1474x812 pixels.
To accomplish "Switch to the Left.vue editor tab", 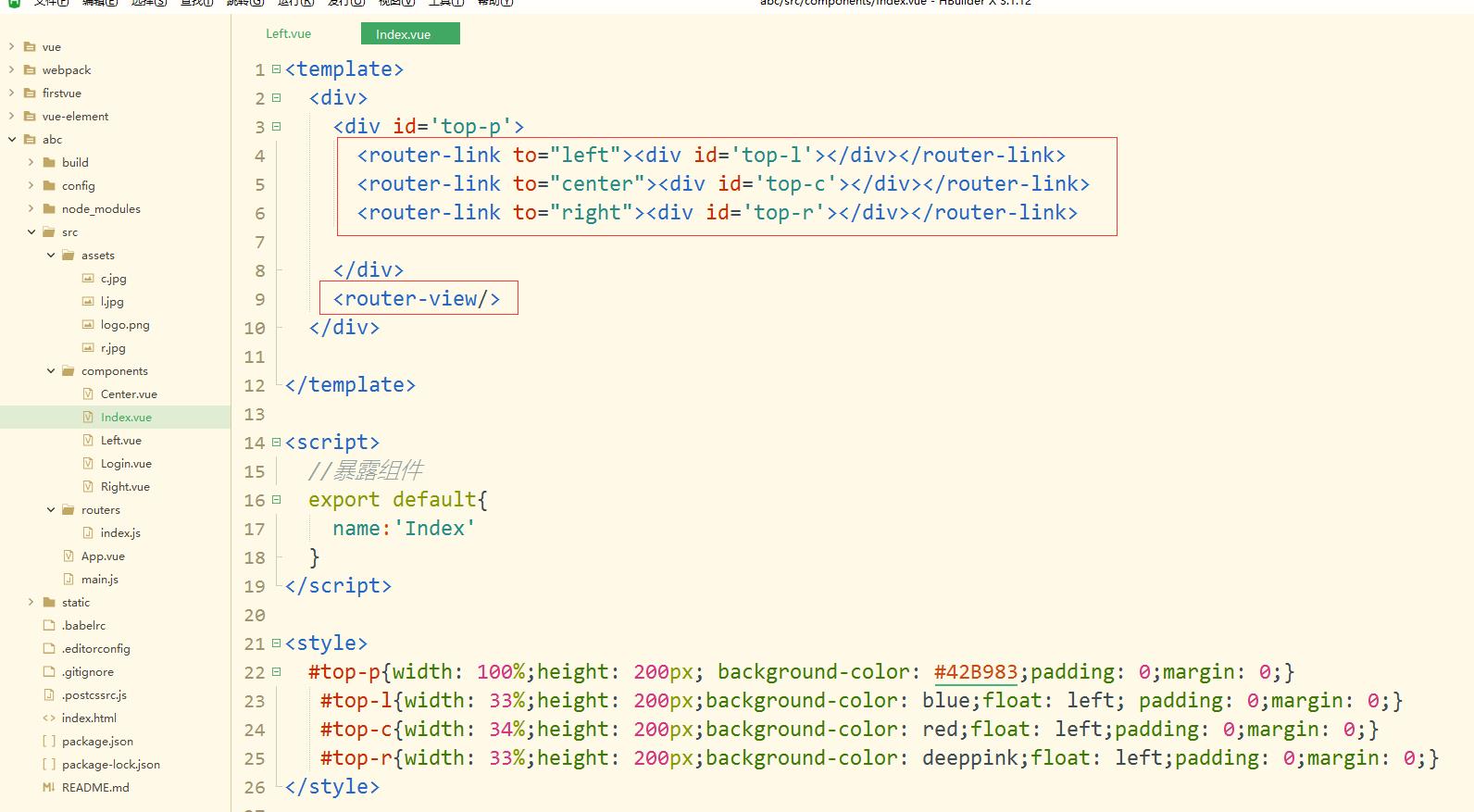I will click(x=288, y=33).
